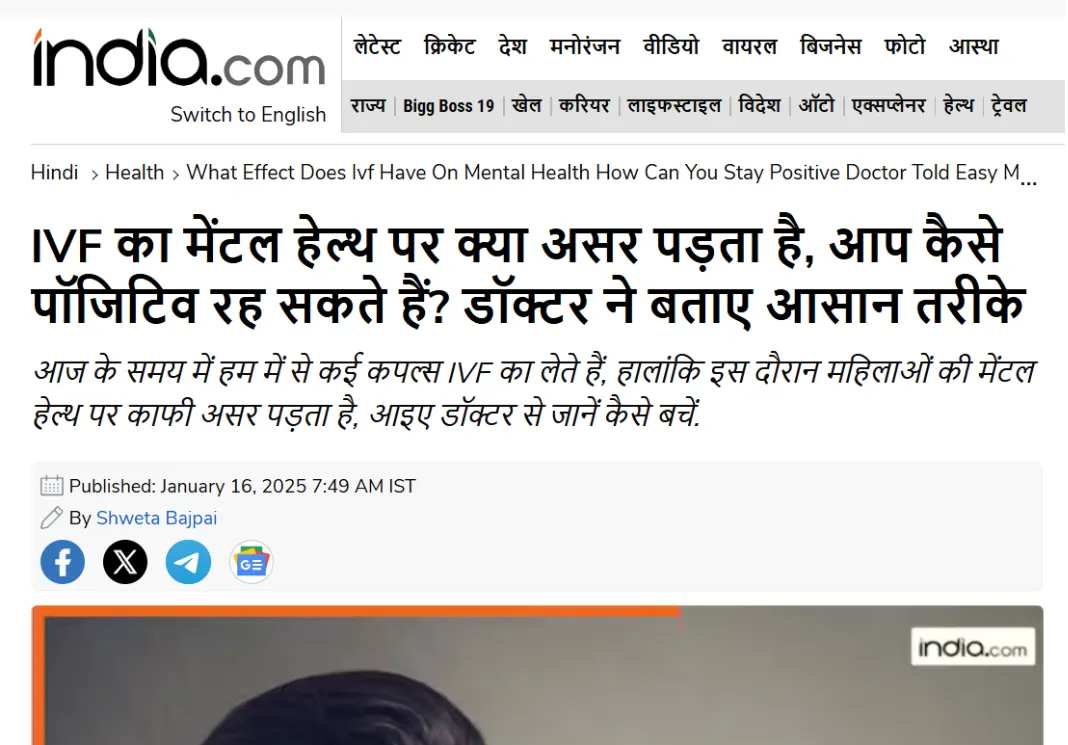1068x745 pixels.
Task: Share article on Facebook icon
Action: tap(63, 562)
